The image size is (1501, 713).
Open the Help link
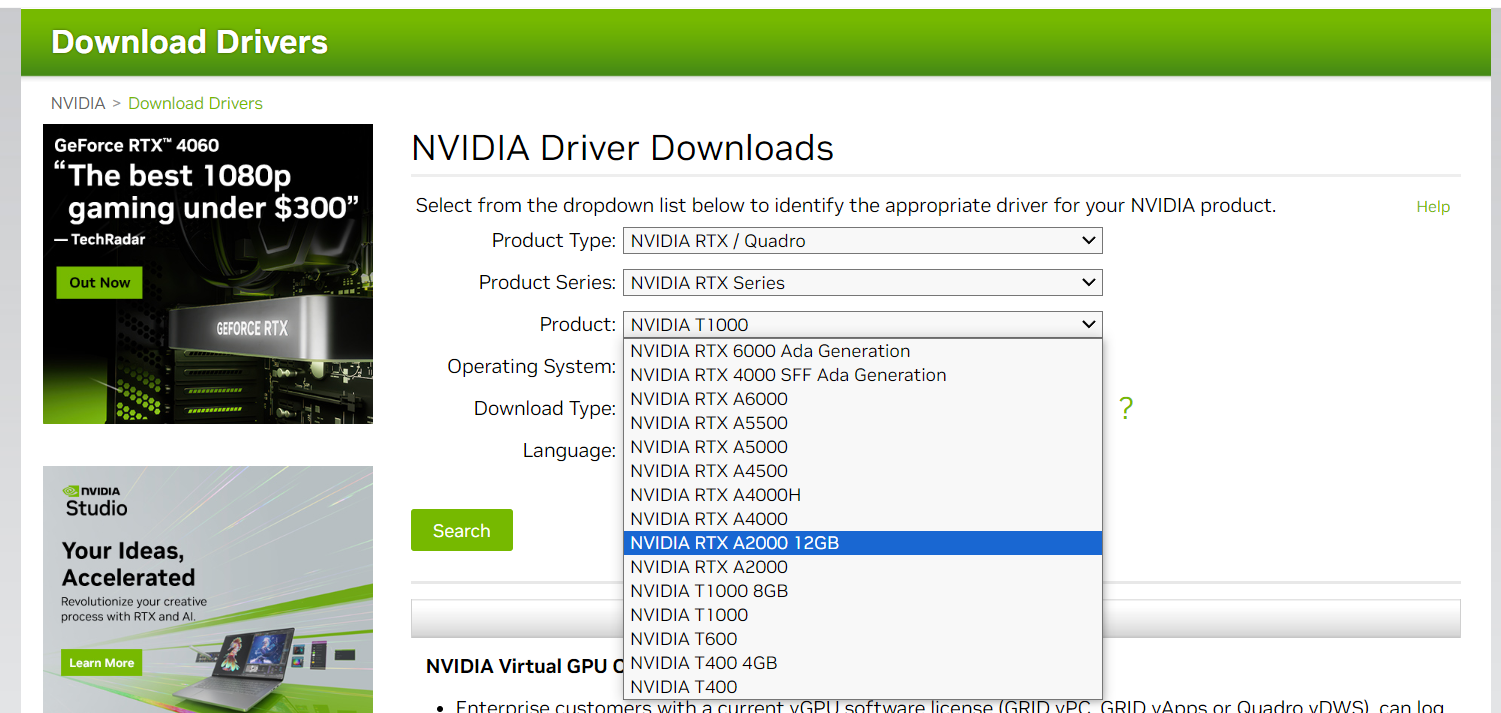(1432, 207)
